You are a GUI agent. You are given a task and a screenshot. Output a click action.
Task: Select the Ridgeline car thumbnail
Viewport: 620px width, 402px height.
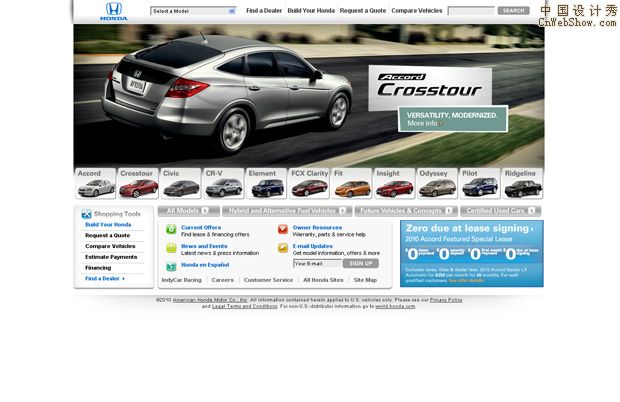pos(523,183)
